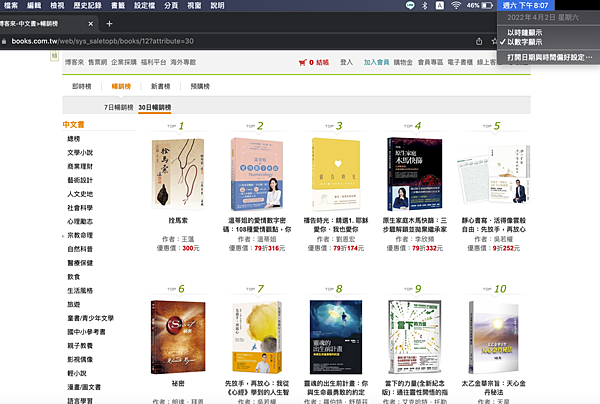The width and height of the screenshot is (600, 404).
Task: Open 電子書櫃 link
Action: tap(460, 62)
